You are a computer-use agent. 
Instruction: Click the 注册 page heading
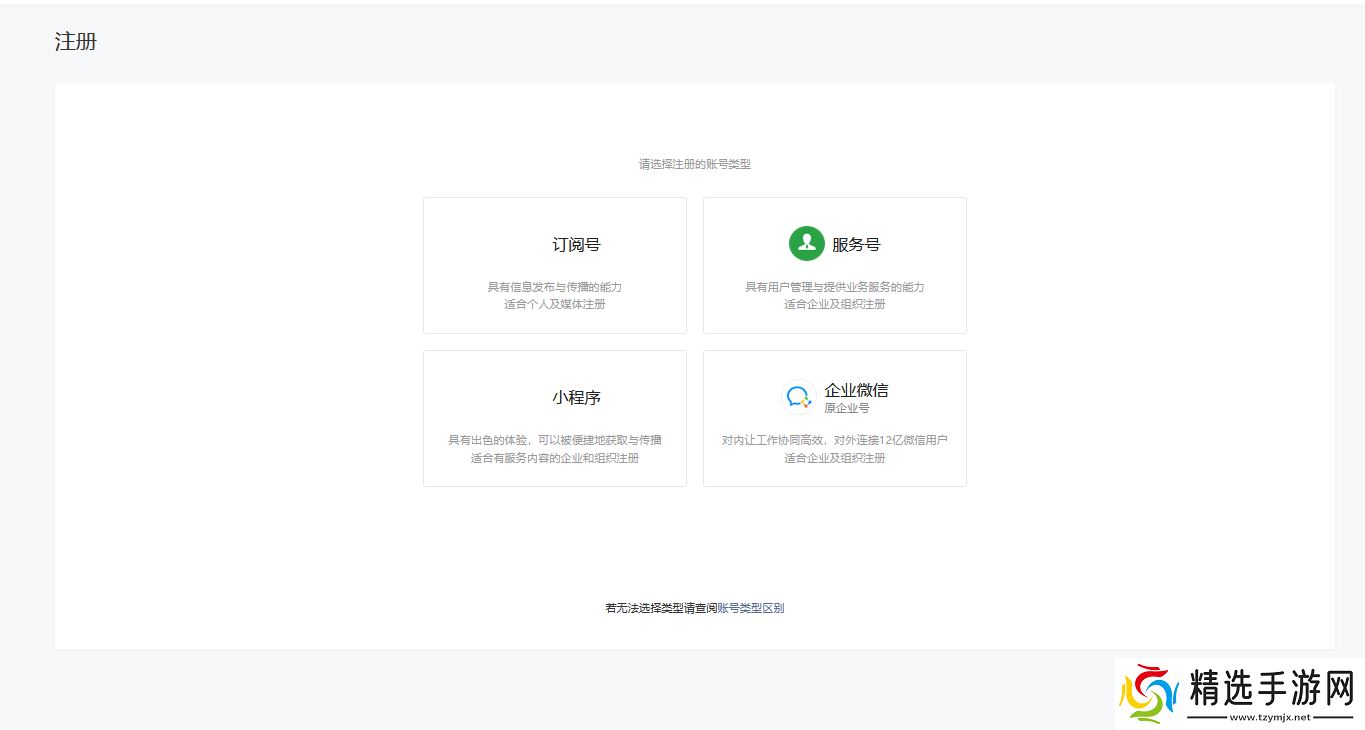[x=76, y=42]
